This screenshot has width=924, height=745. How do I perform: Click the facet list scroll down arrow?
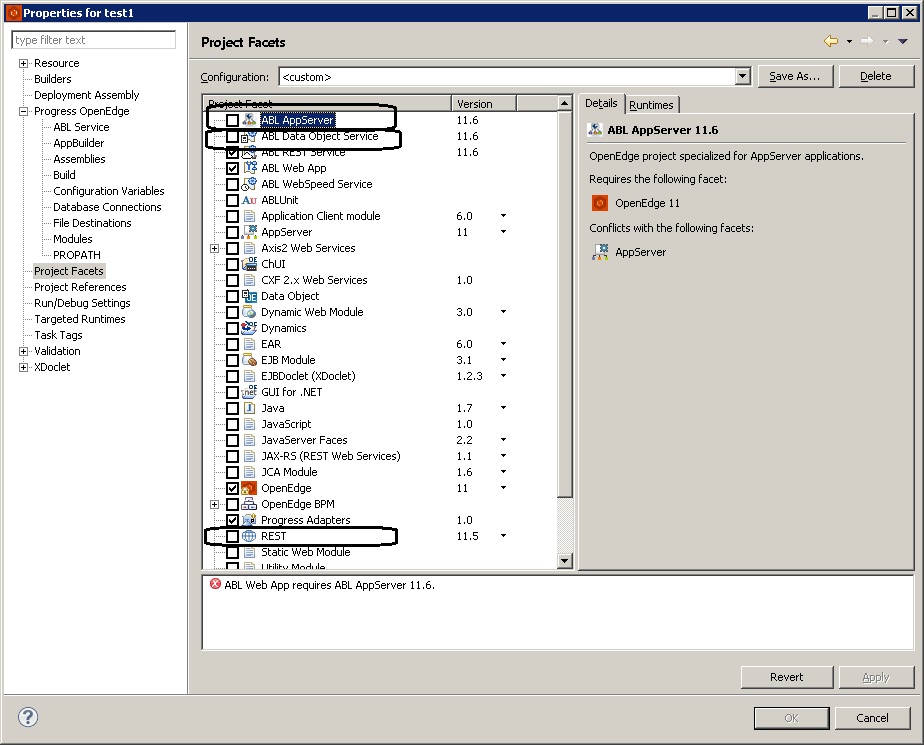click(565, 561)
